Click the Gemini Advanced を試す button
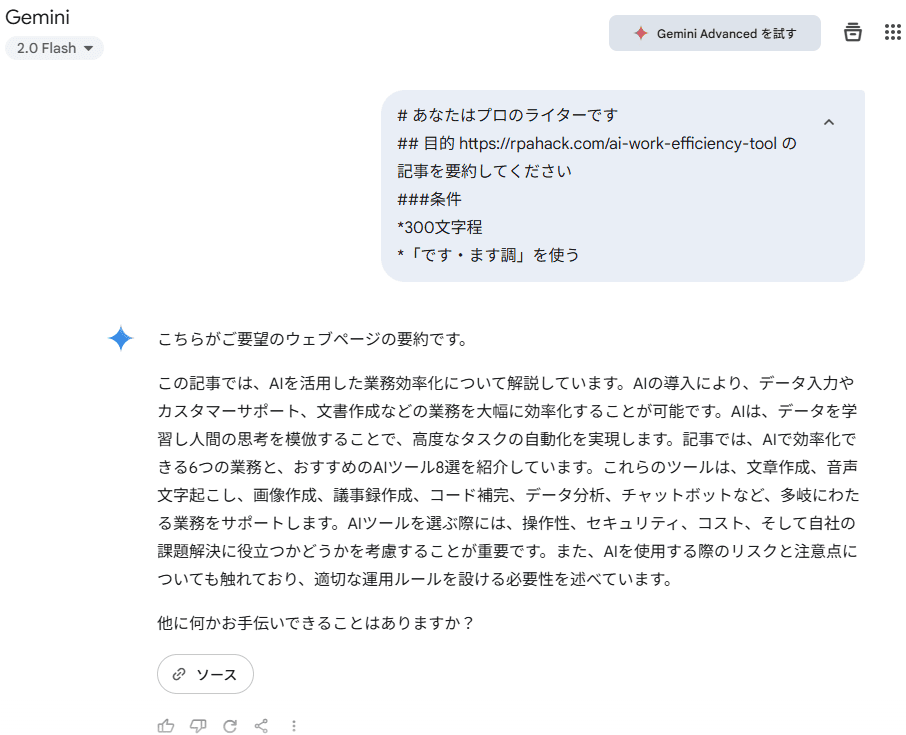This screenshot has height=735, width=906. coord(715,33)
